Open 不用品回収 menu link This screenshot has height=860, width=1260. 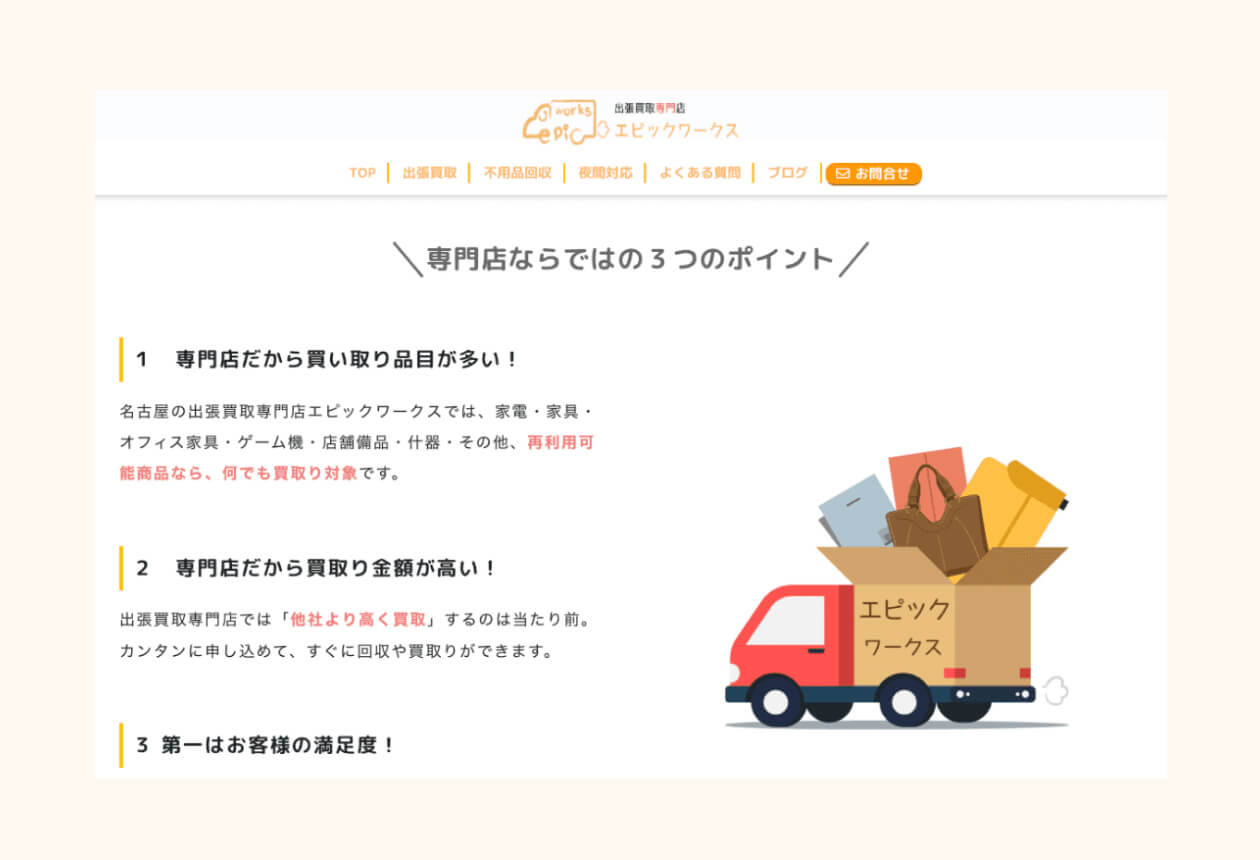point(517,173)
